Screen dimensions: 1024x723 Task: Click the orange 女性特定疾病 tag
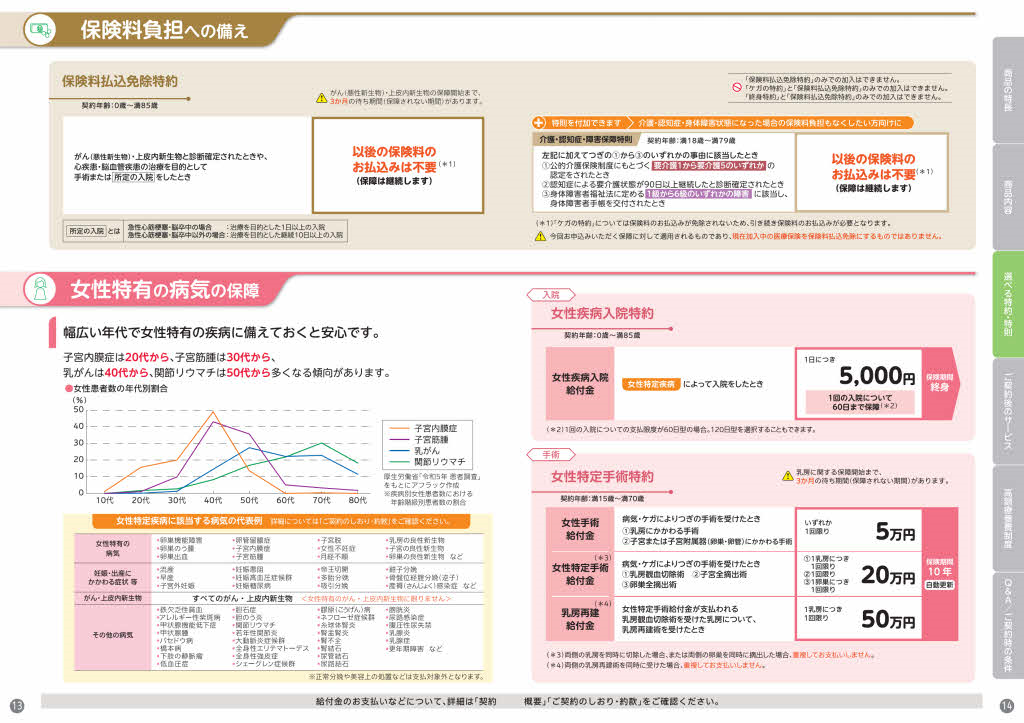(652, 383)
